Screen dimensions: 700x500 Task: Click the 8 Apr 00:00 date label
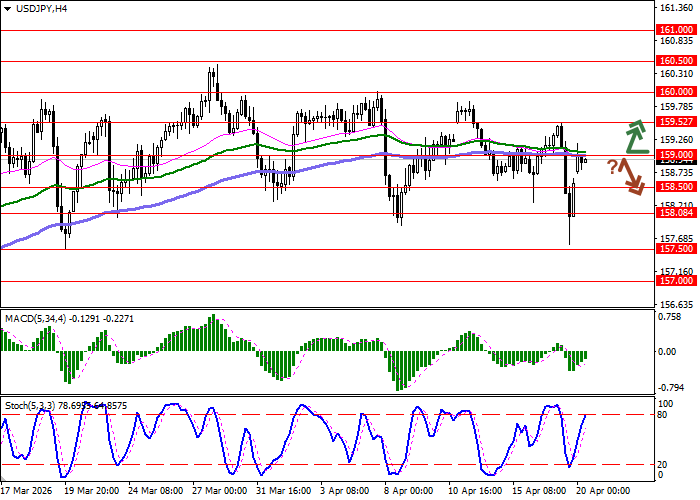(x=409, y=491)
